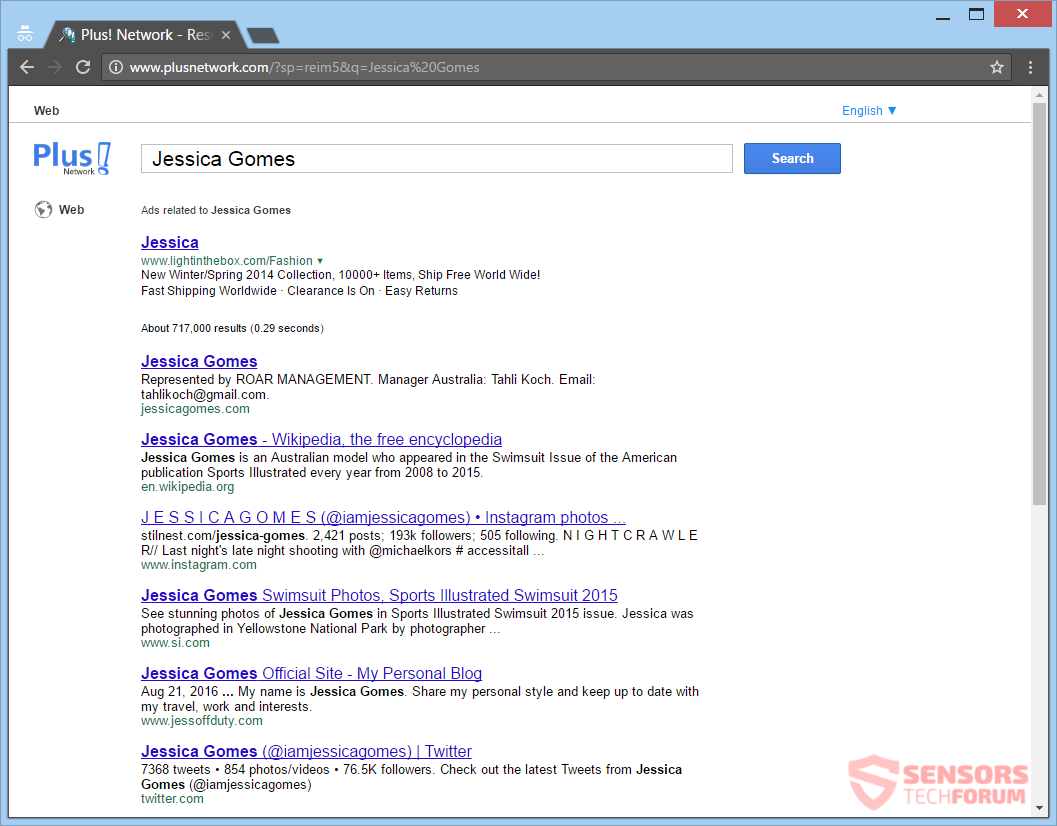Open the Chrome three-dot menu
Screen dimensions: 1057x826
click(1030, 67)
